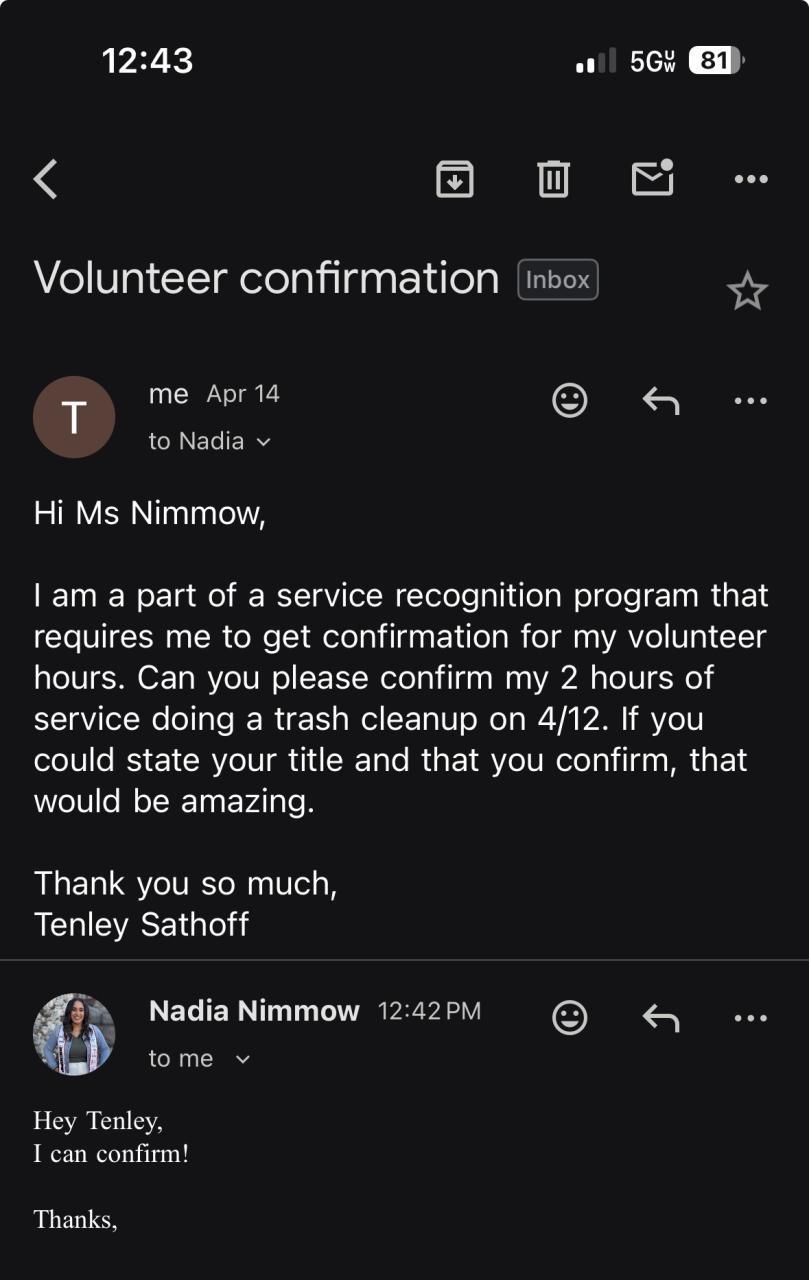This screenshot has width=809, height=1280.
Task: Tap the battery indicator in status bar
Action: pyautogui.click(x=716, y=61)
